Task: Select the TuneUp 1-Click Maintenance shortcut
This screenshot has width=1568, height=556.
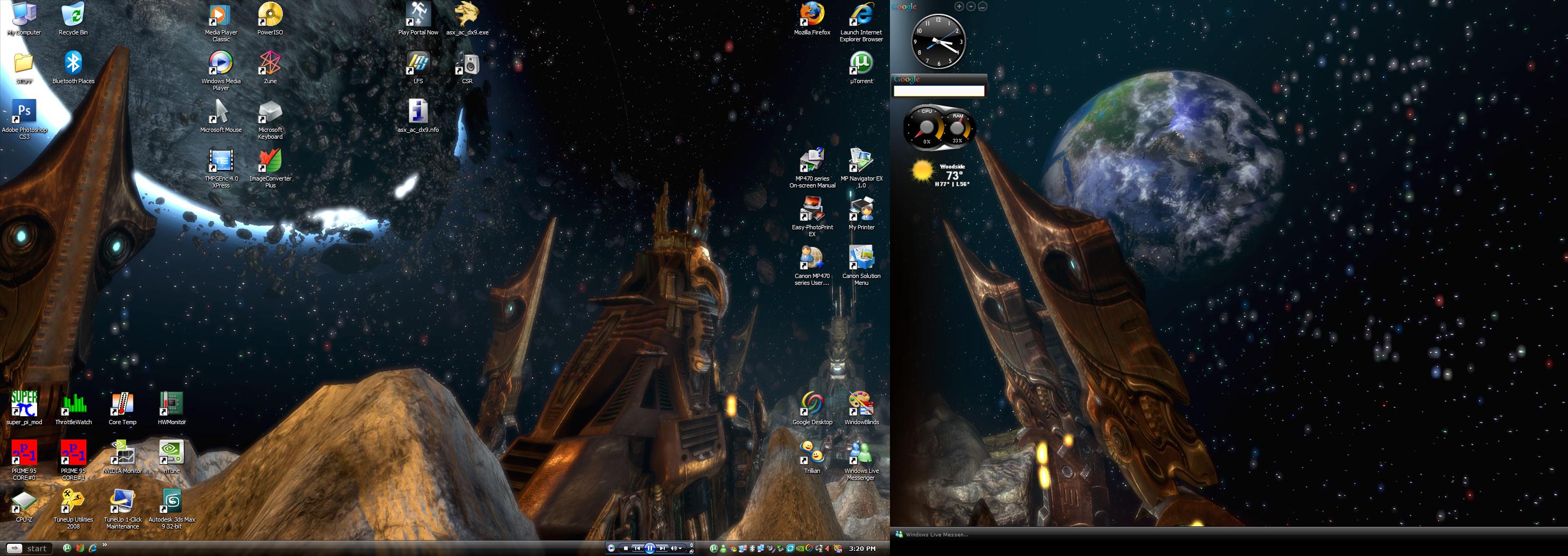Action: tap(122, 509)
